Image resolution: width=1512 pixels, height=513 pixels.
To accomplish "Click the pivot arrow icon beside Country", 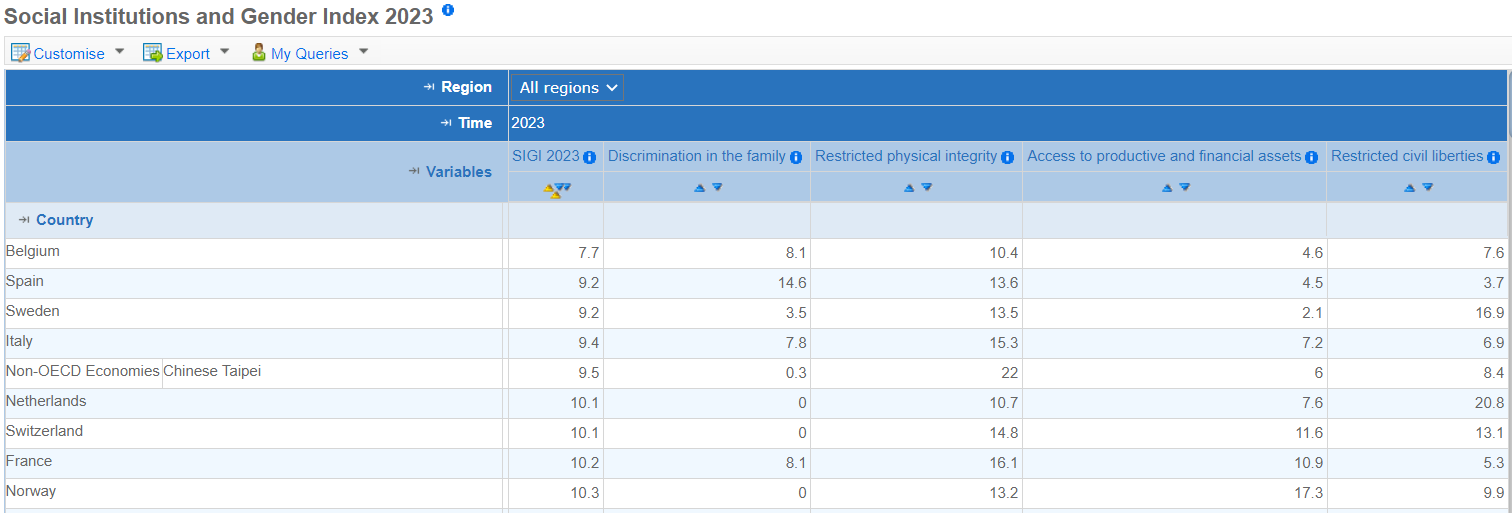I will (x=25, y=220).
